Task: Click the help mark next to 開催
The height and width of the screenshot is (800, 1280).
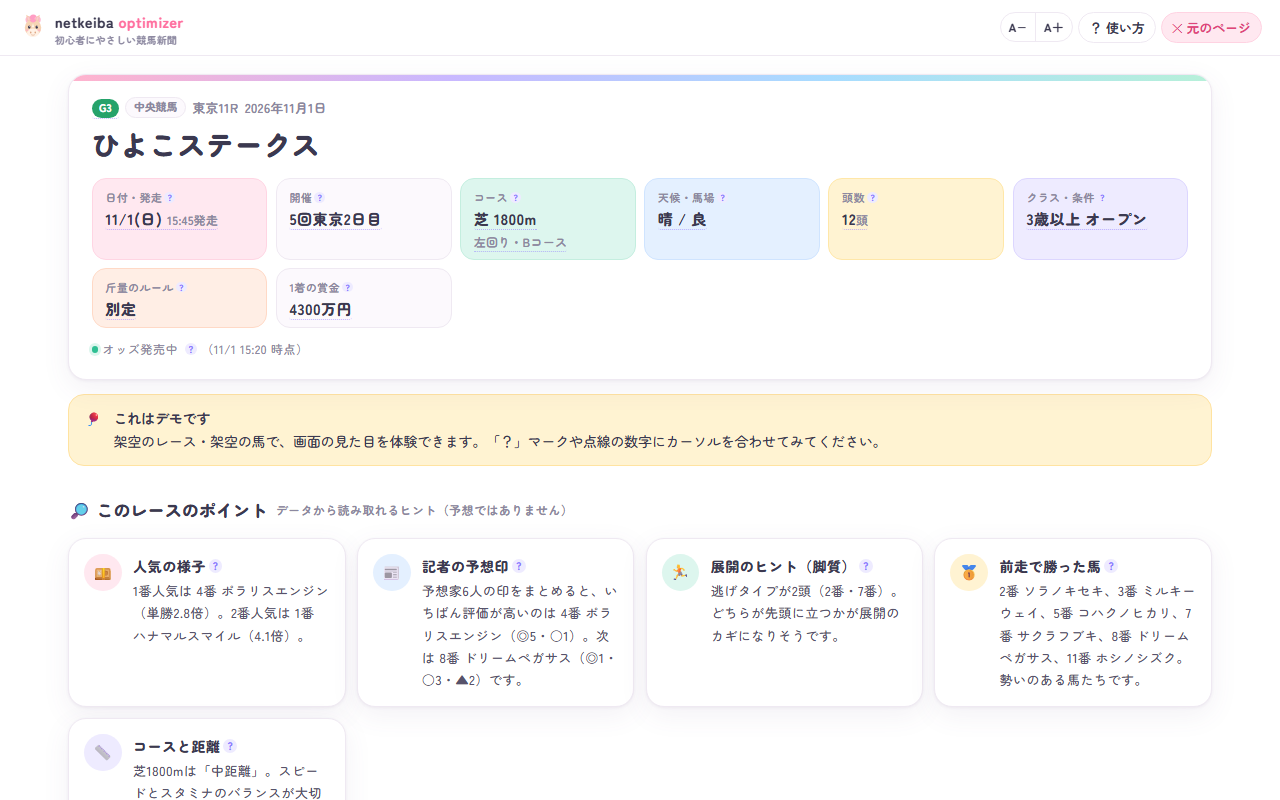Action: pos(320,198)
